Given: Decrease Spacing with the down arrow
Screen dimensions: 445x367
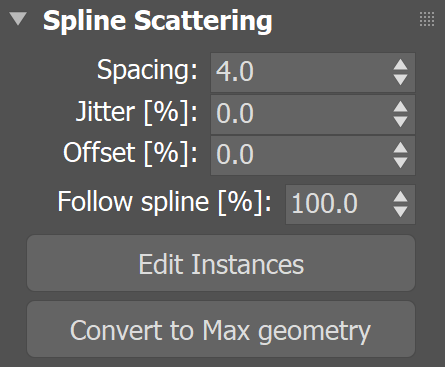Looking at the screenshot, I should (400, 79).
